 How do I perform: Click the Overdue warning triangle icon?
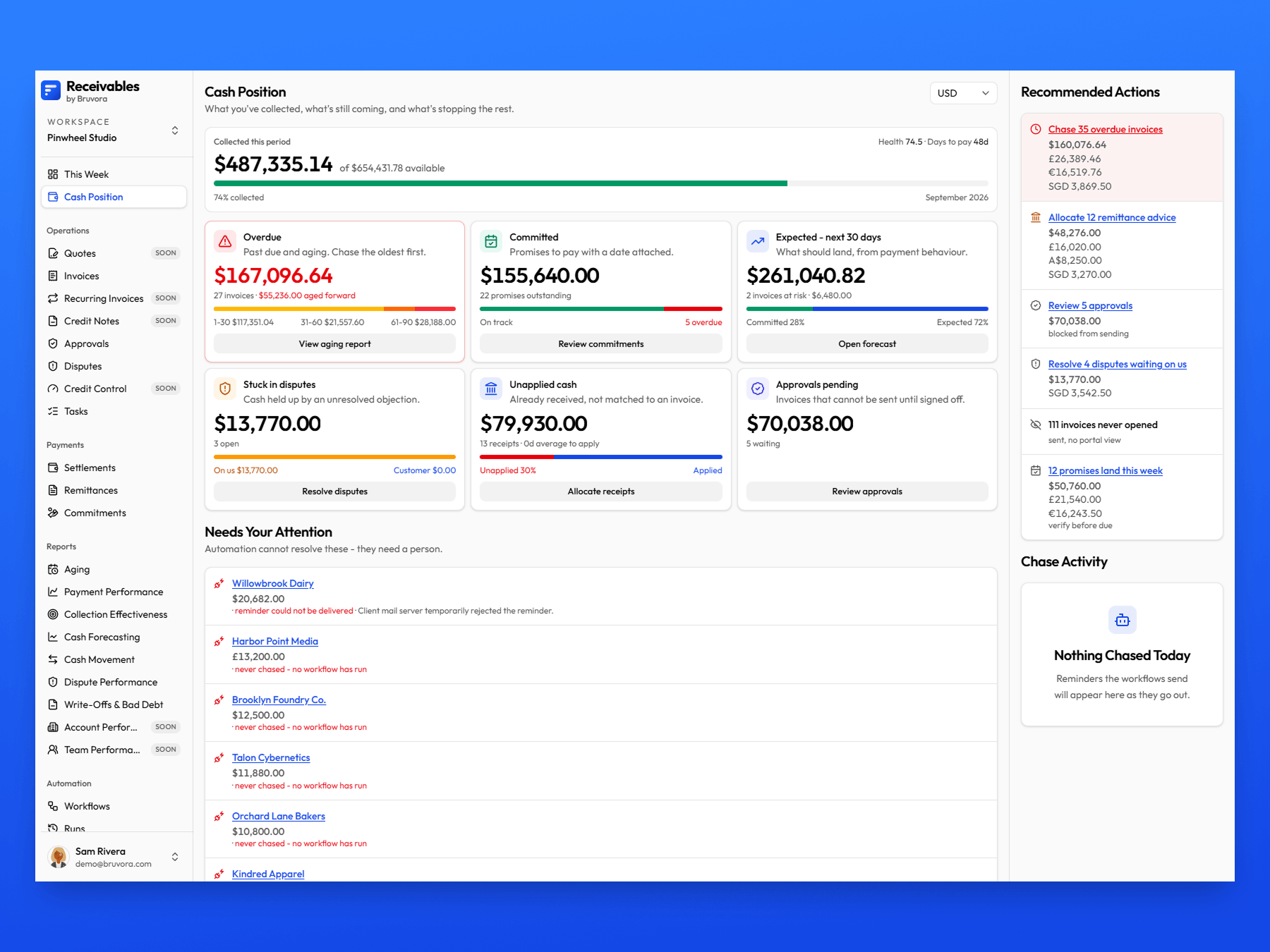coord(225,241)
